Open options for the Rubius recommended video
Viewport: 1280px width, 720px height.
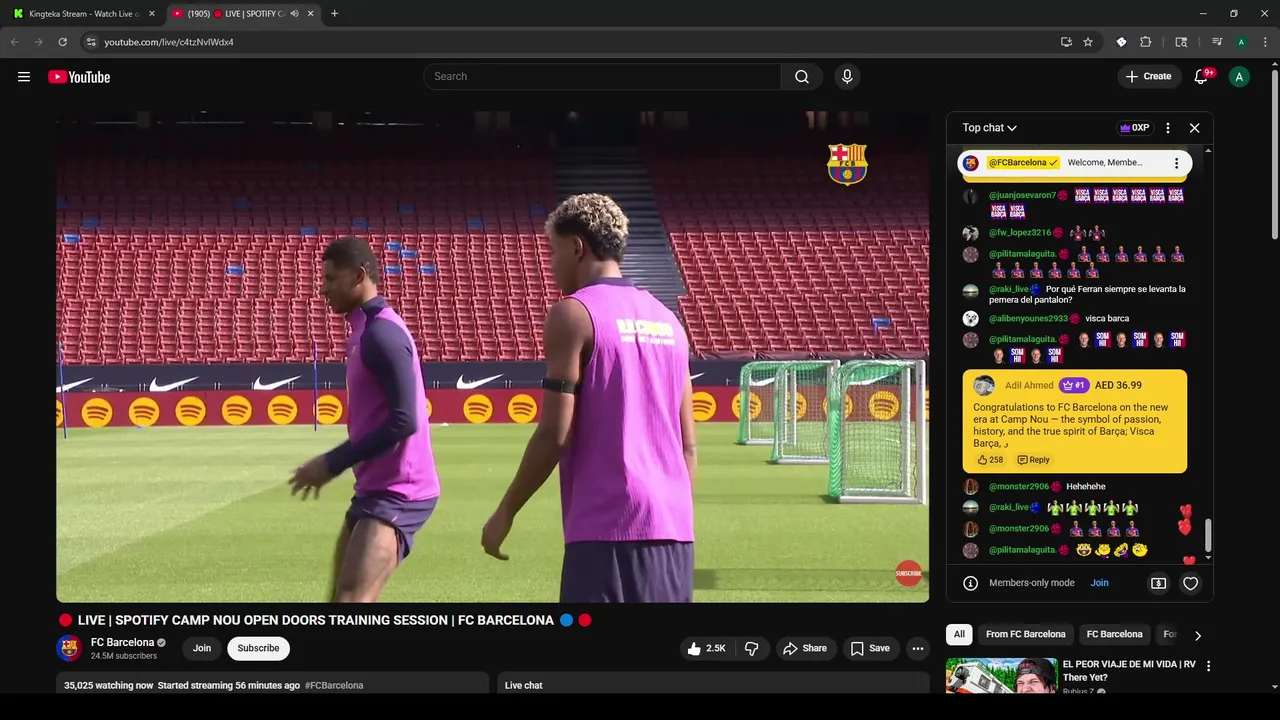click(1208, 665)
